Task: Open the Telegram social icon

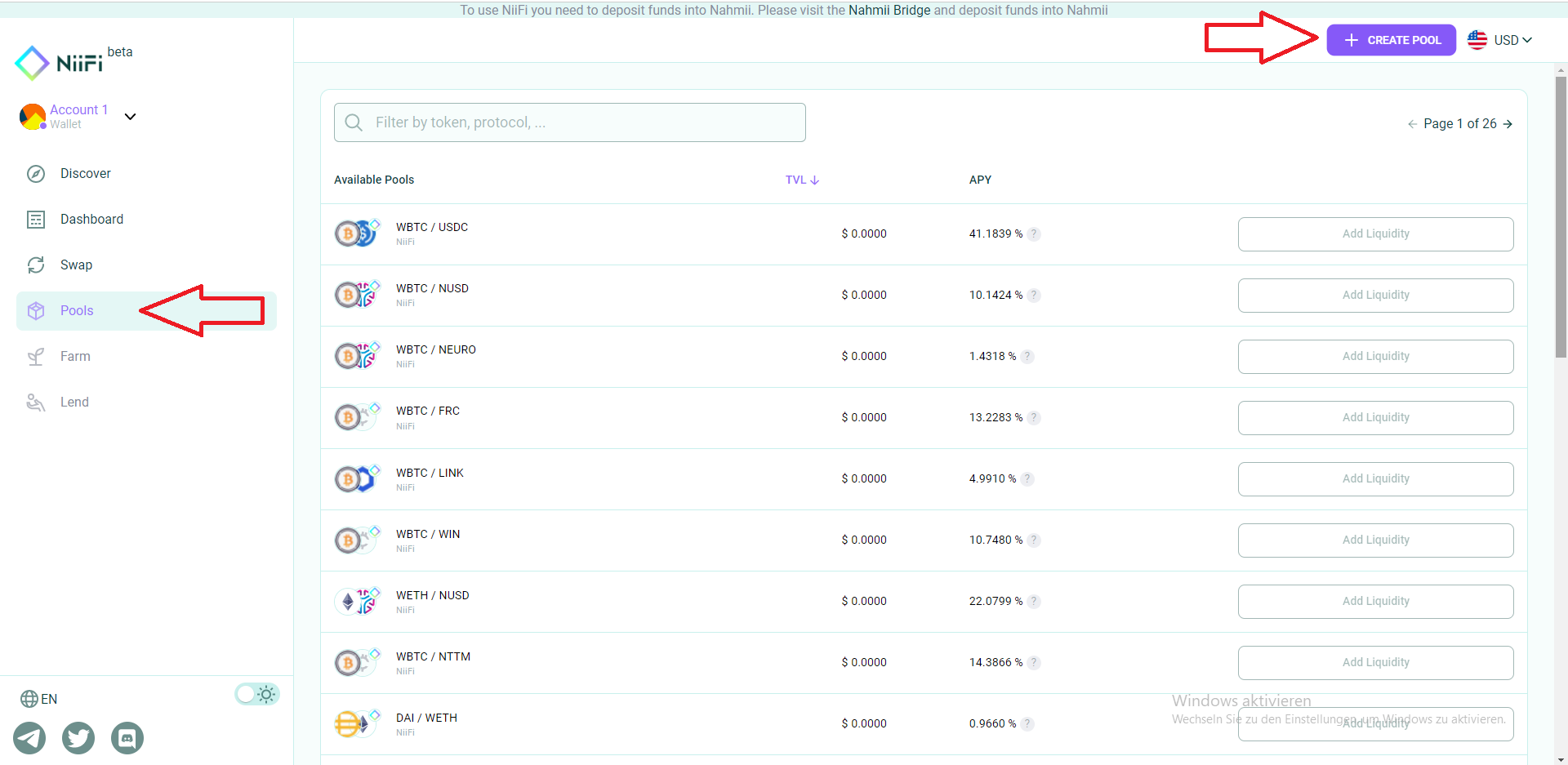Action: coord(29,738)
